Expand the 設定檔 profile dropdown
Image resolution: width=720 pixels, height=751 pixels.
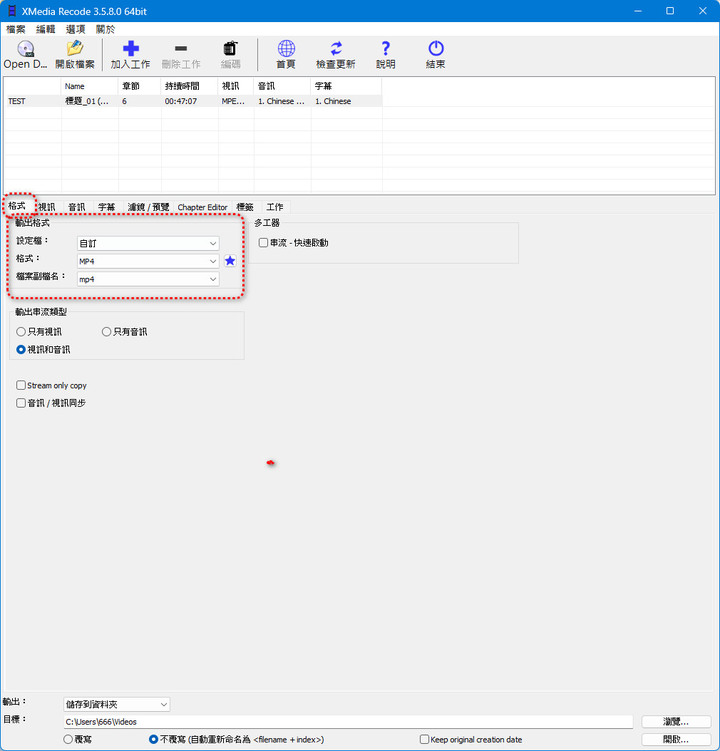pos(148,243)
